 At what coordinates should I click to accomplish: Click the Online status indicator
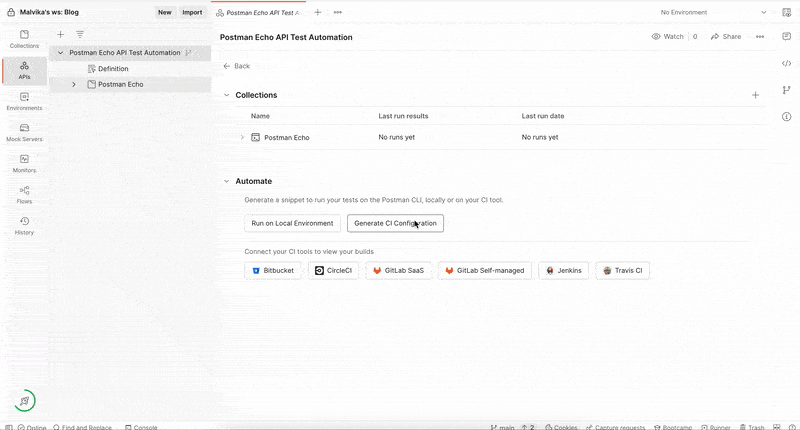(x=32, y=427)
